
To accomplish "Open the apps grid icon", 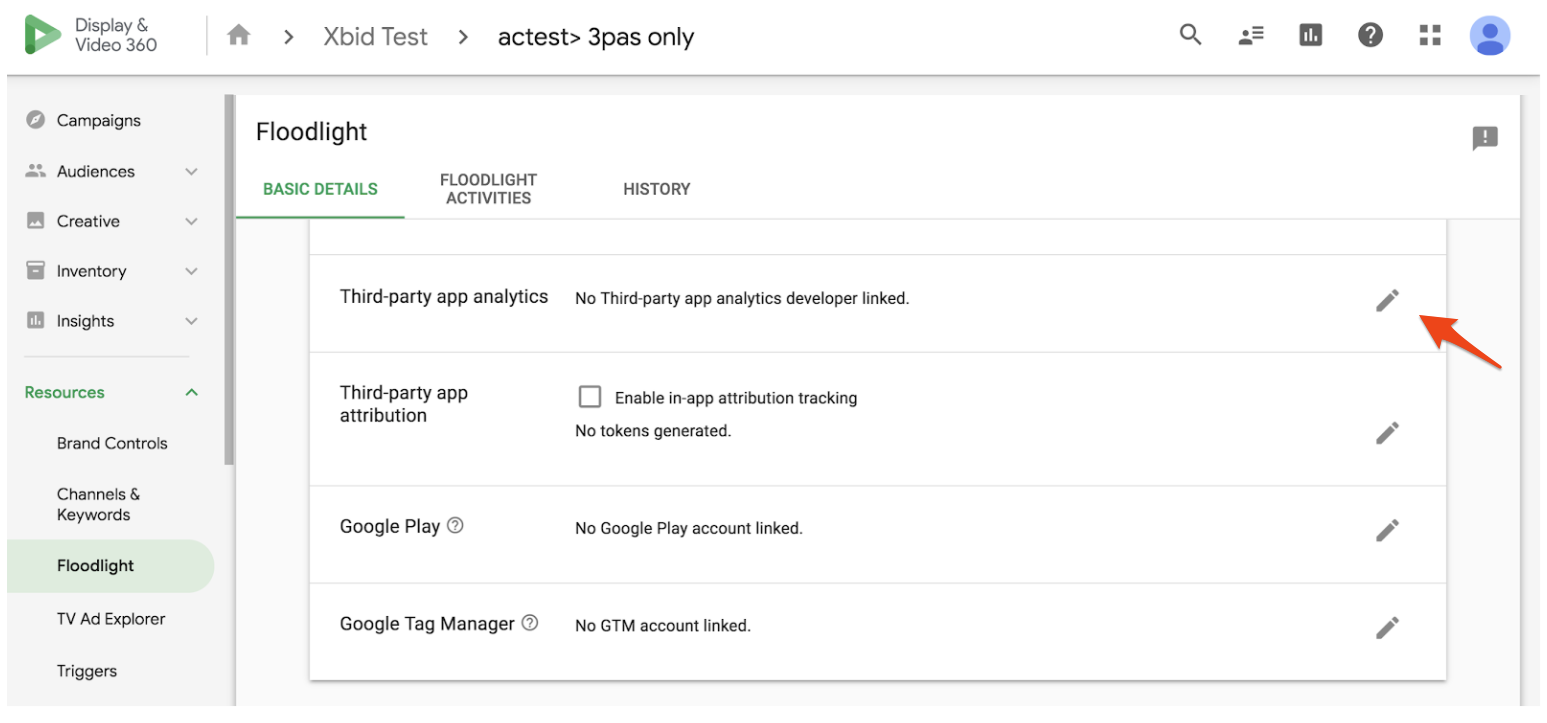I will tap(1430, 36).
